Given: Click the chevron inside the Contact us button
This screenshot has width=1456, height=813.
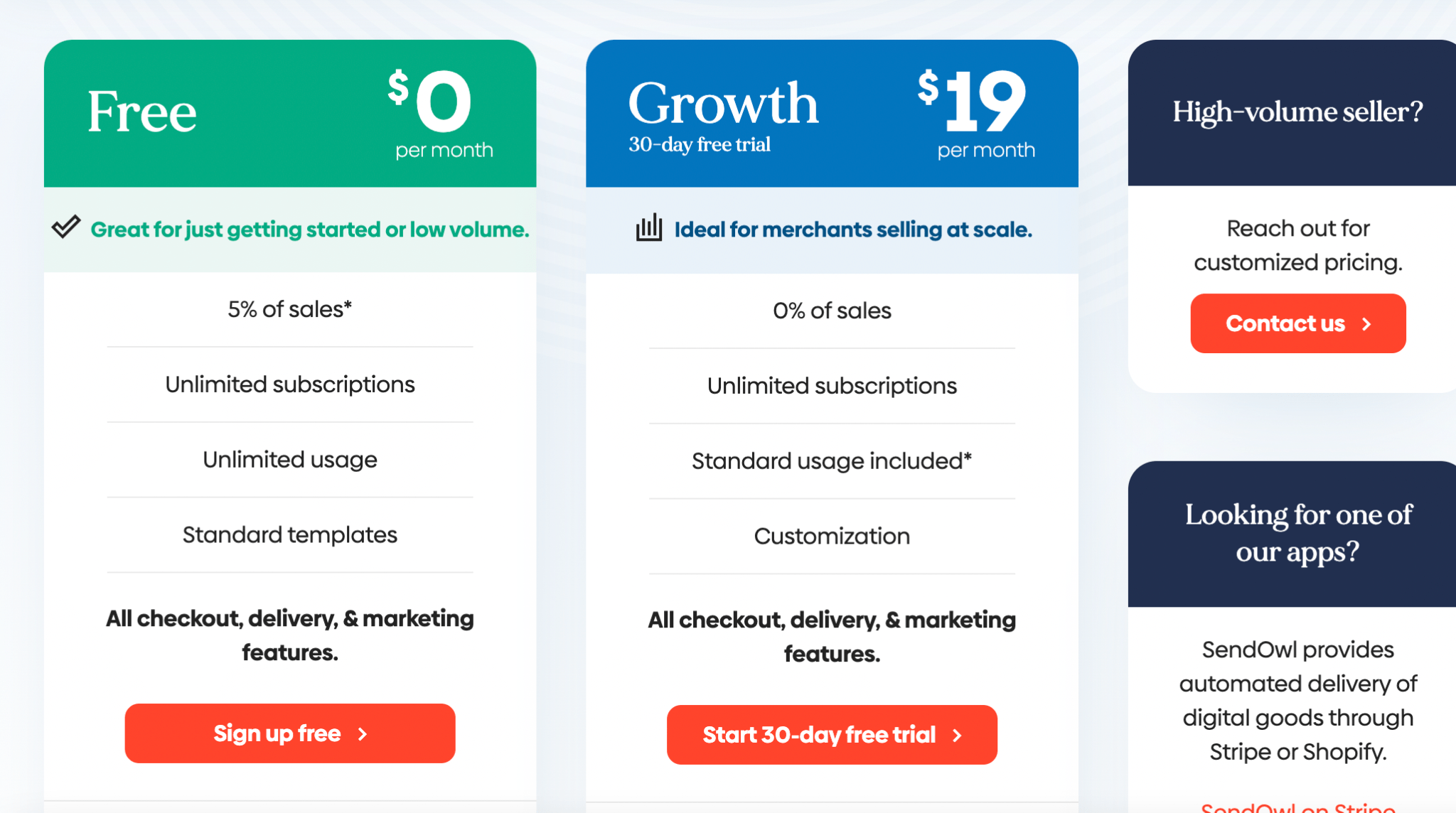Looking at the screenshot, I should [x=1366, y=323].
